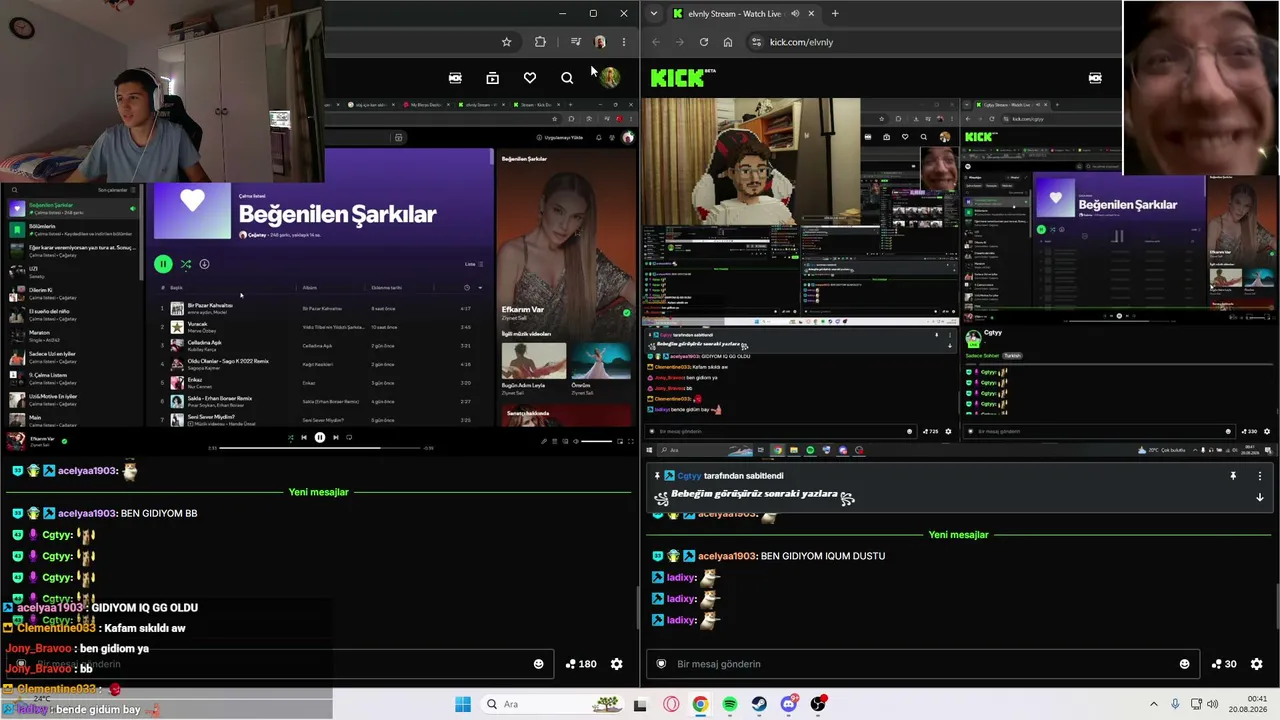1280x720 pixels.
Task: Search the Spotify library sidebar
Action: pos(15,190)
